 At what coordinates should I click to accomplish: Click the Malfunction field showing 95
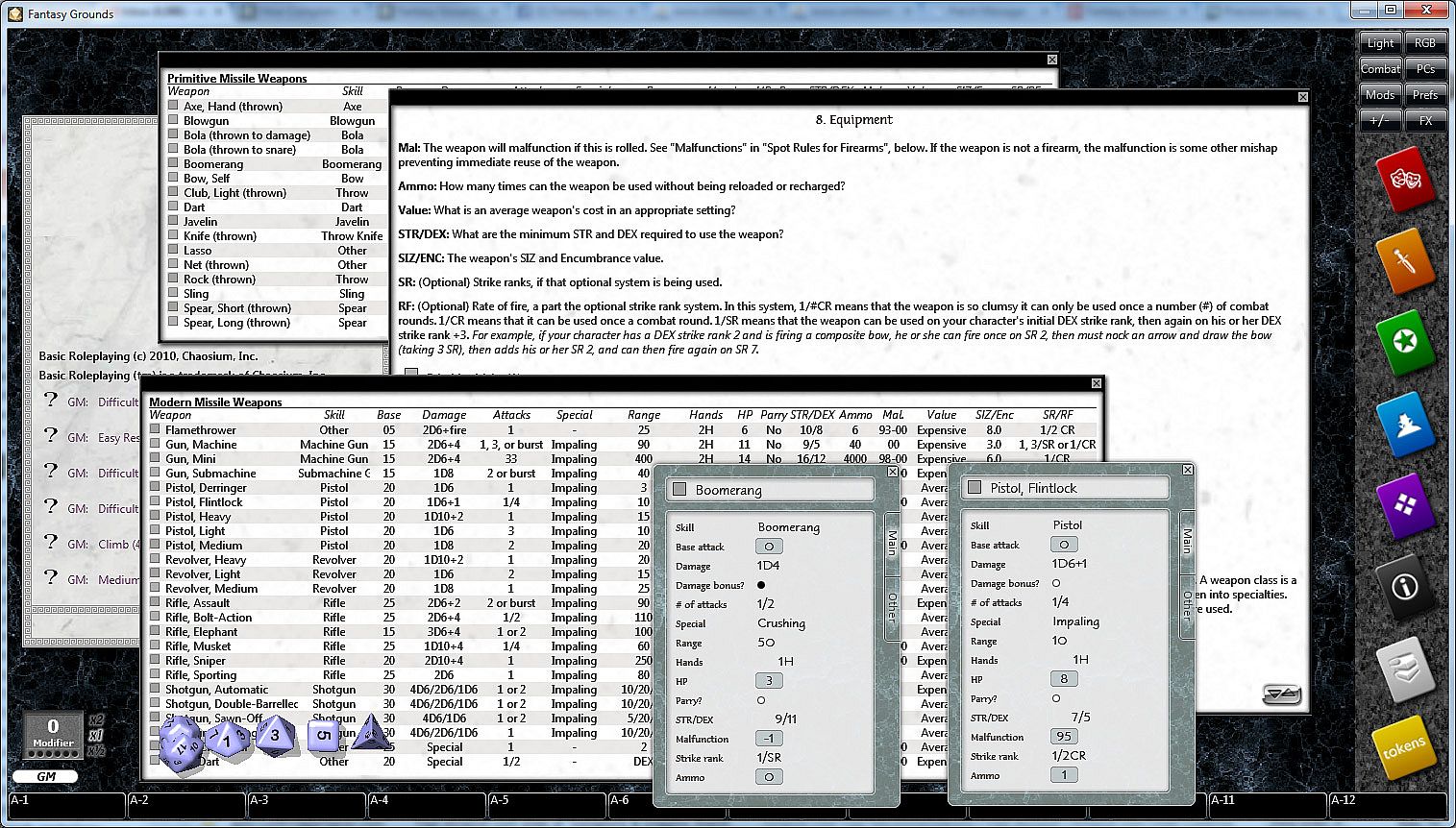[x=1064, y=737]
